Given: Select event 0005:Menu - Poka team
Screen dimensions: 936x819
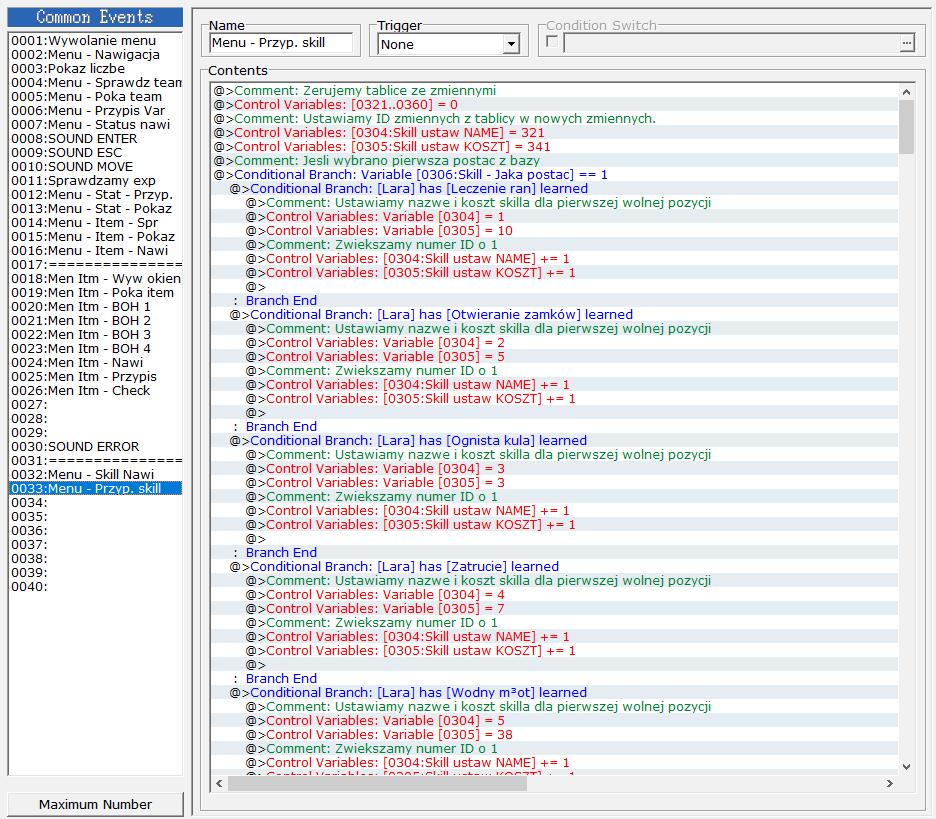Looking at the screenshot, I should point(96,97).
